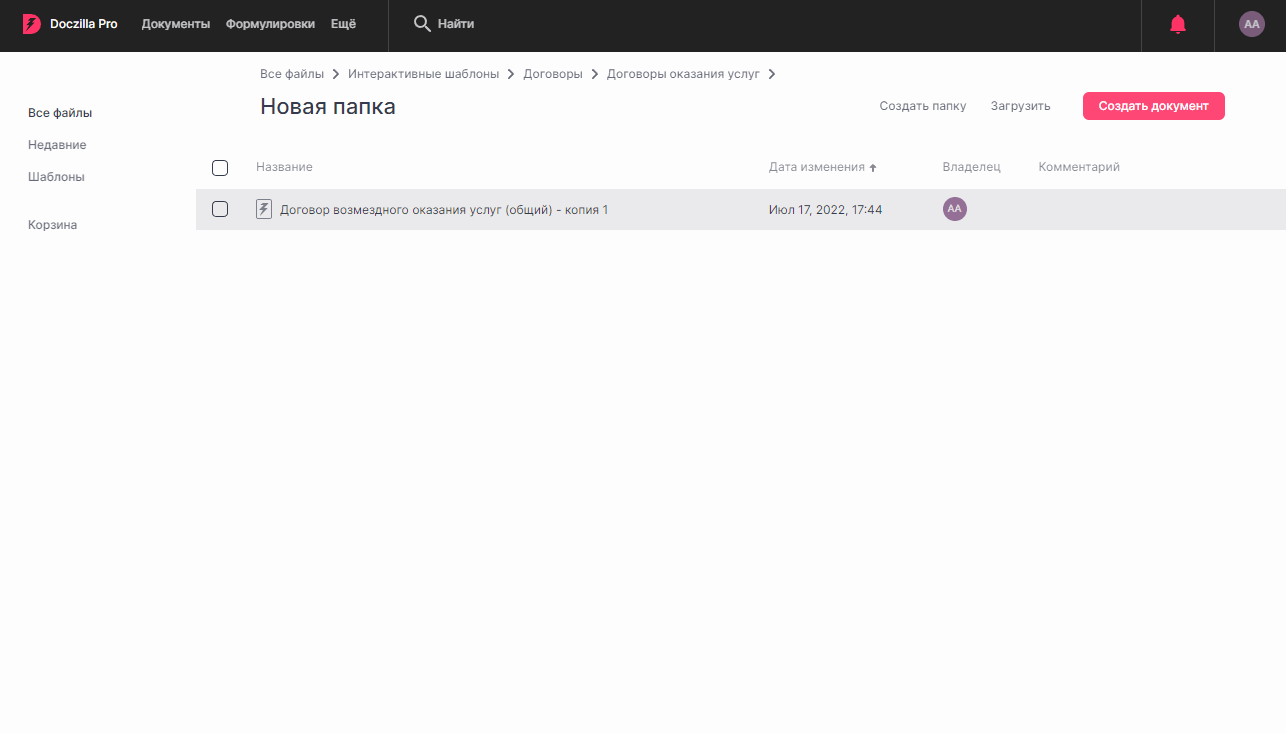
Task: Open the AA user avatar menu
Action: 1251,24
